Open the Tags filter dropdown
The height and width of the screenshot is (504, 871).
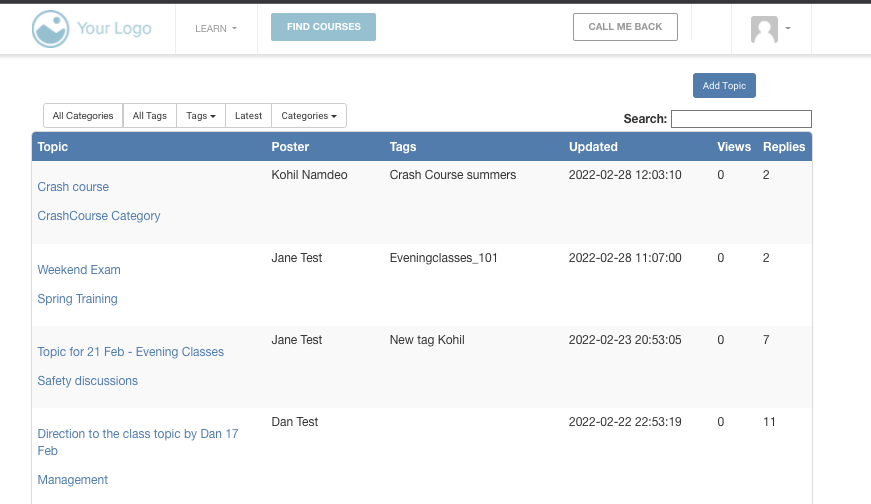click(201, 116)
